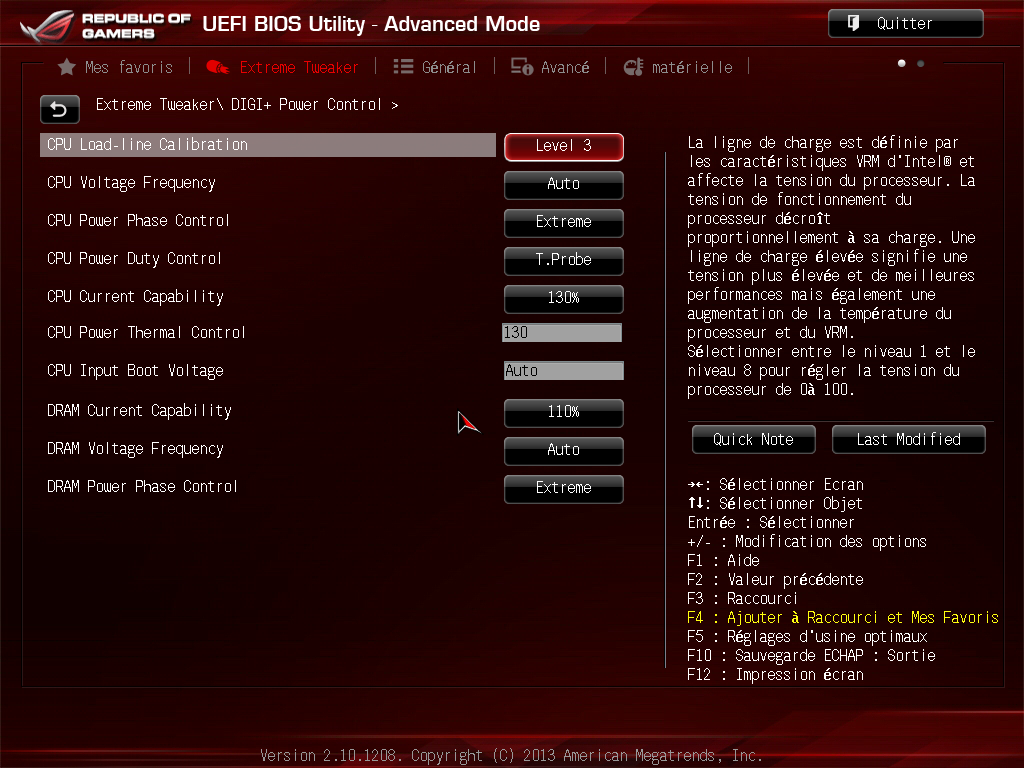The height and width of the screenshot is (768, 1024).
Task: Open DRAM Power Phase Control Extreme dropdown
Action: click(564, 488)
